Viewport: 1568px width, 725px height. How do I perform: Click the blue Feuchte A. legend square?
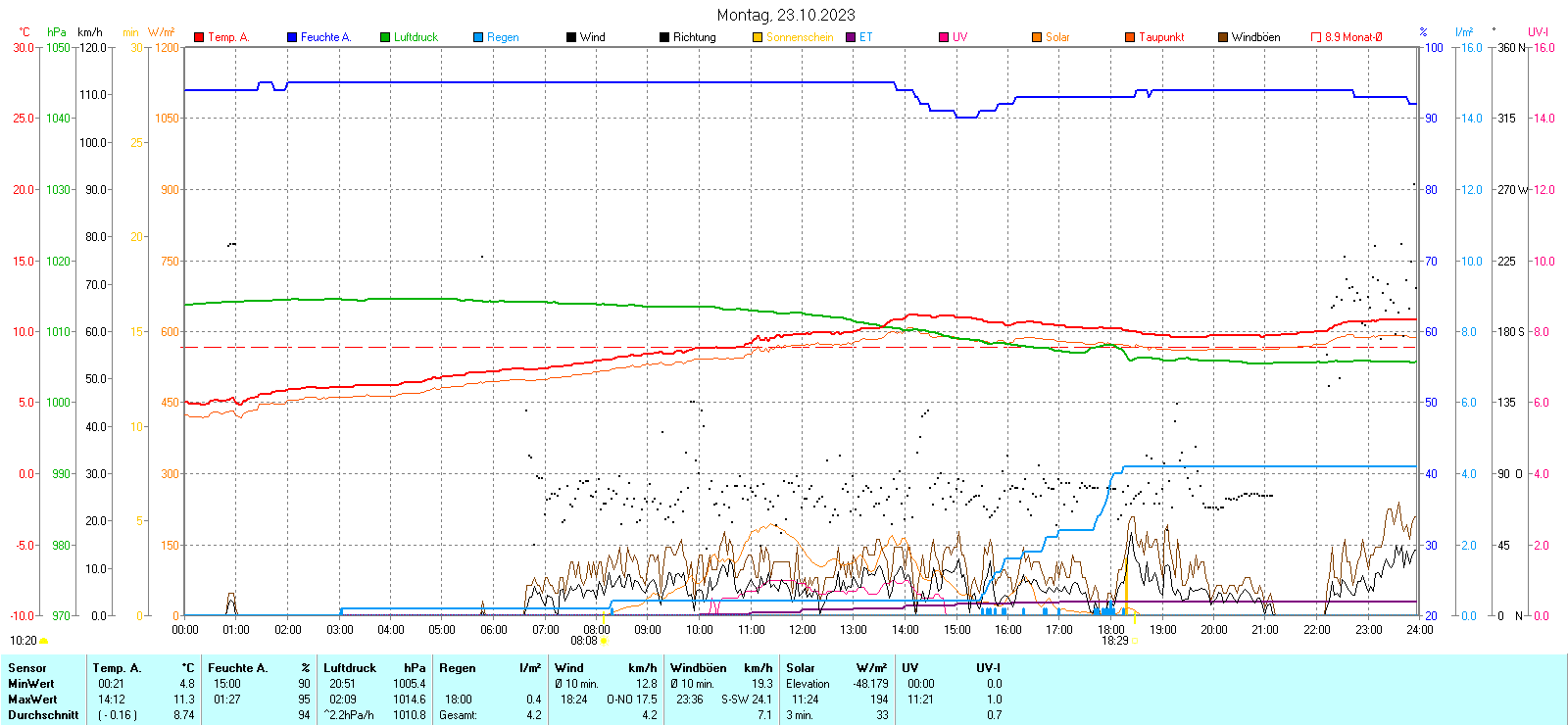[x=292, y=37]
